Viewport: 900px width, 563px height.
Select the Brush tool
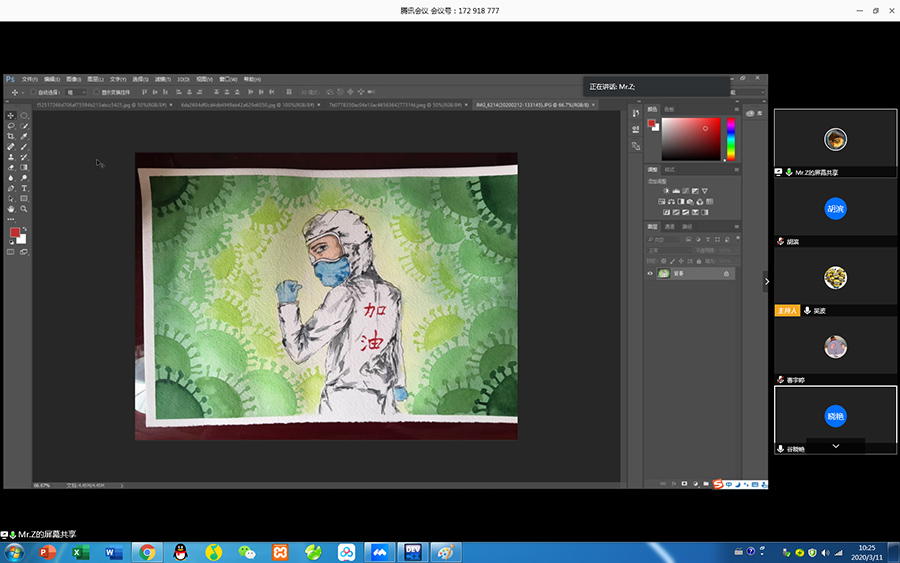[x=24, y=146]
